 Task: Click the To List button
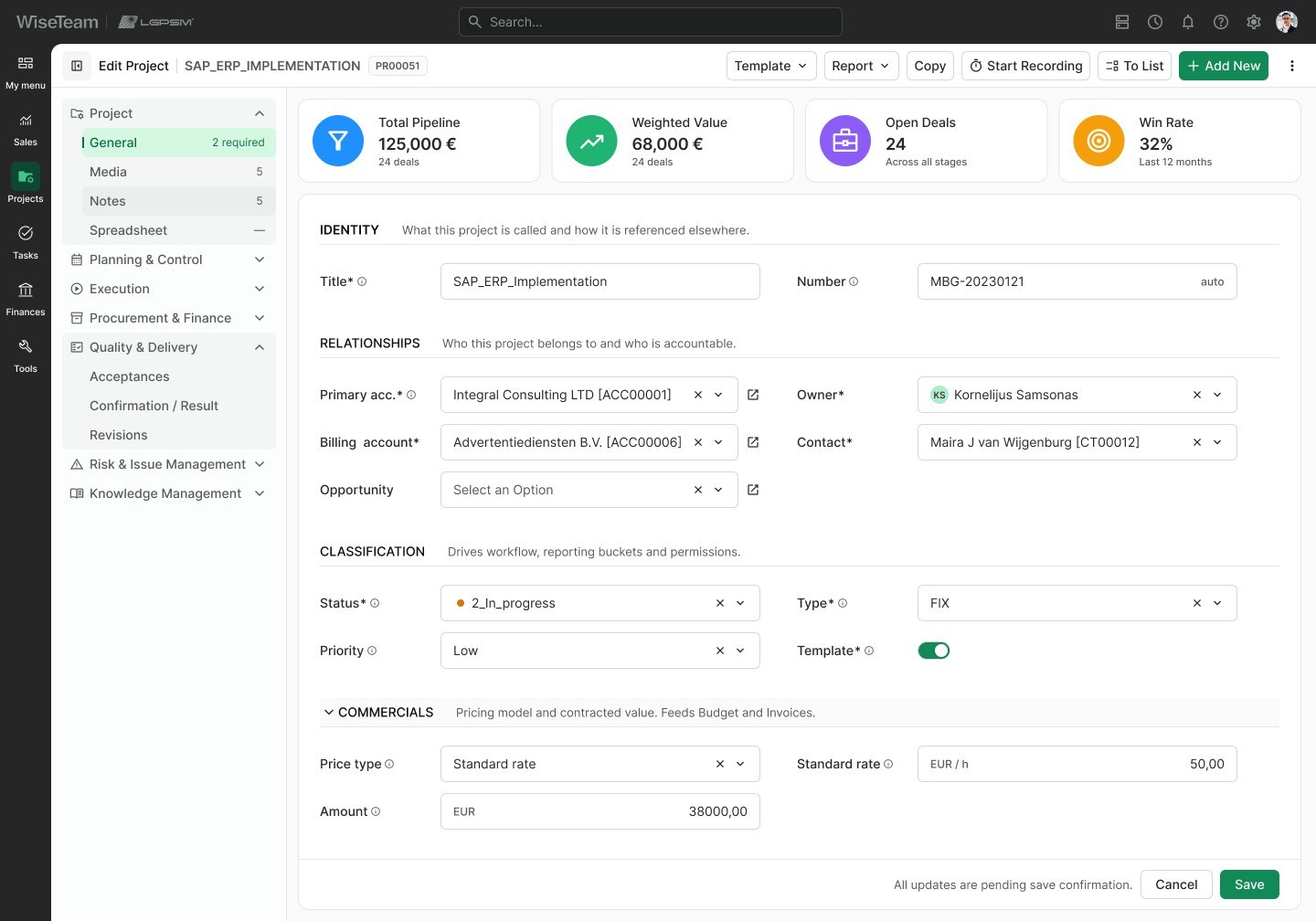click(1134, 66)
